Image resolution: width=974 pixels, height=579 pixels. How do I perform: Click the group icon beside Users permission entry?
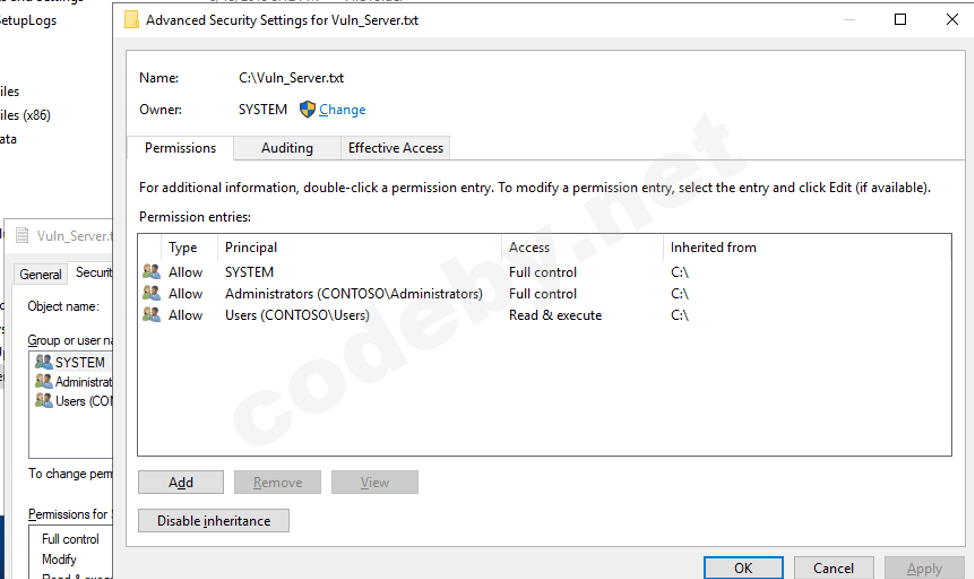point(152,315)
